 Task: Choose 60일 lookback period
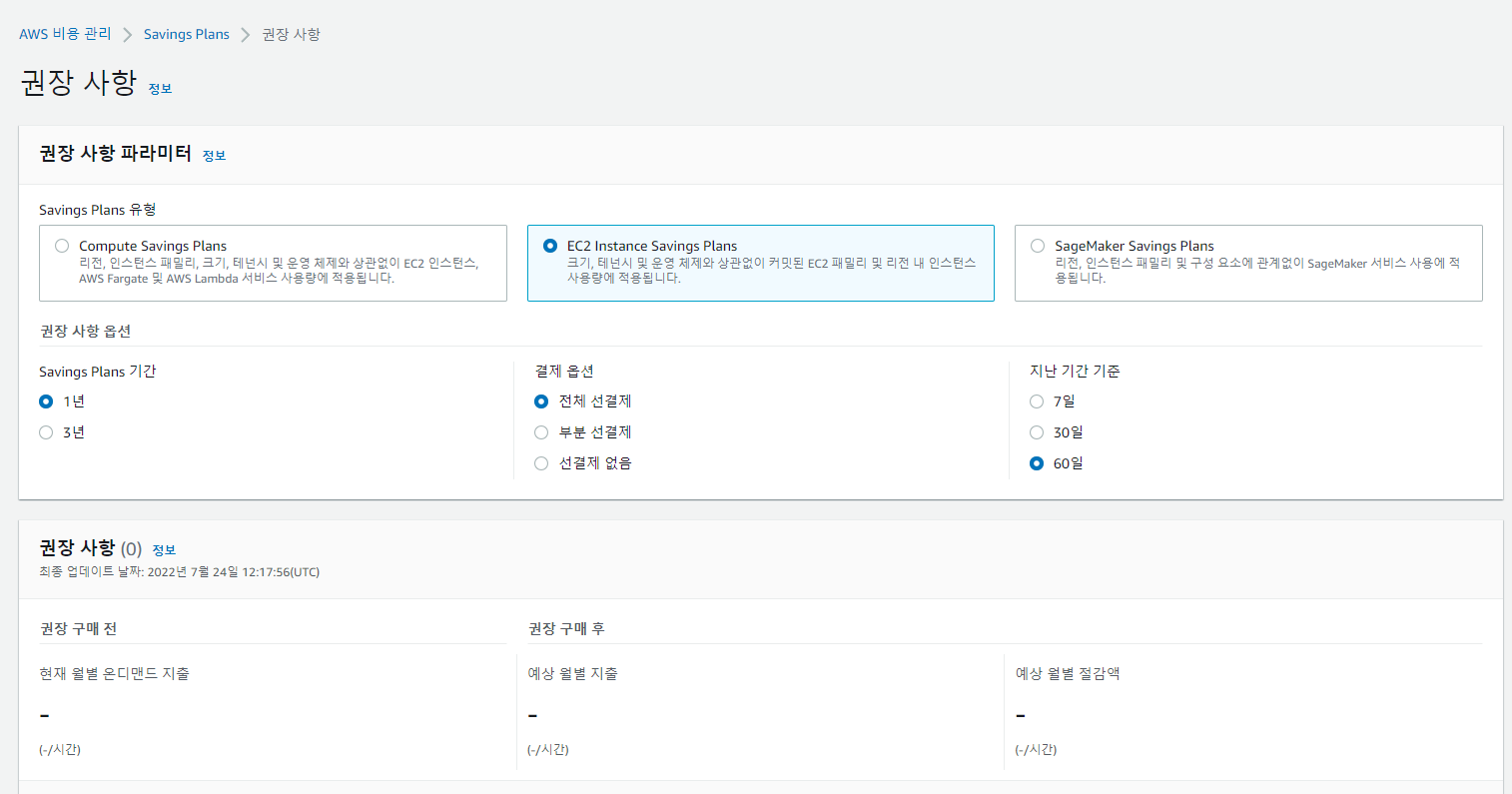[x=1037, y=463]
